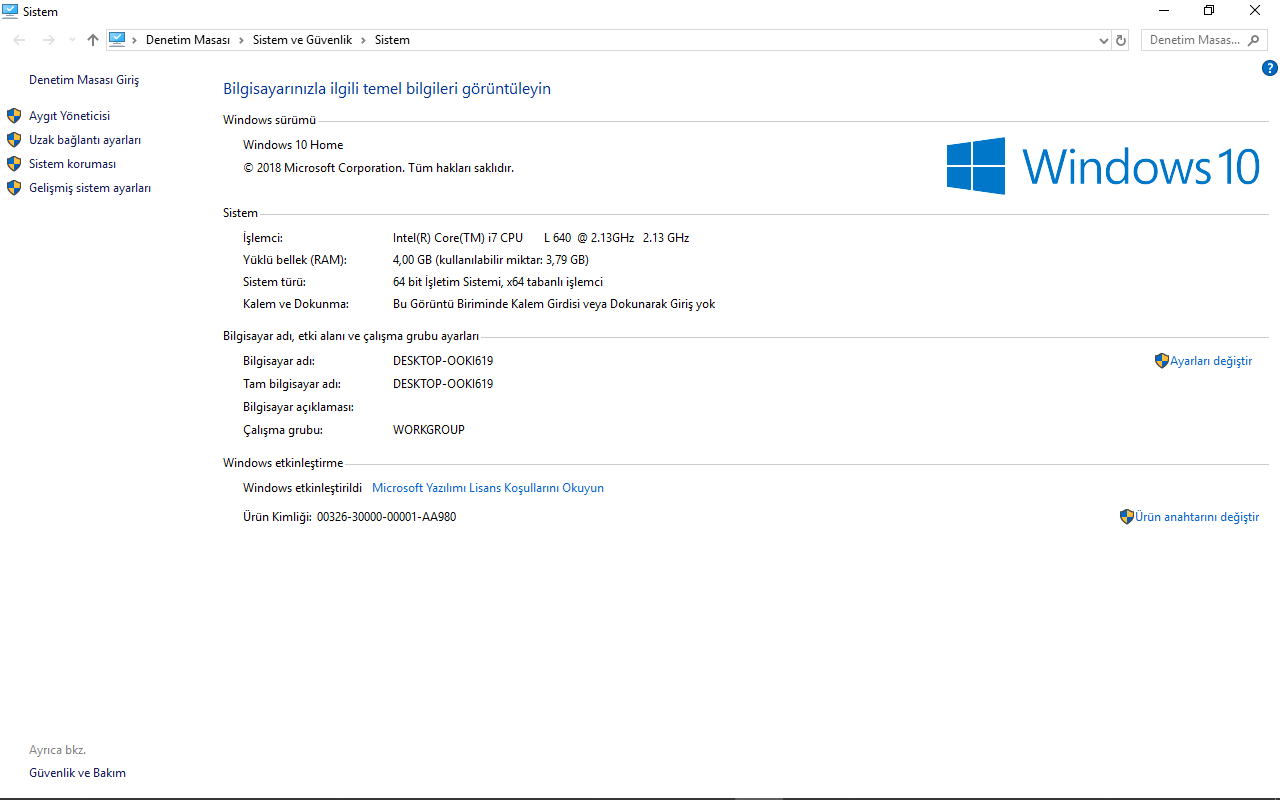This screenshot has width=1280, height=800.
Task: Expand chevron after Sistem ve Güvenlik breadcrumb
Action: coord(363,40)
